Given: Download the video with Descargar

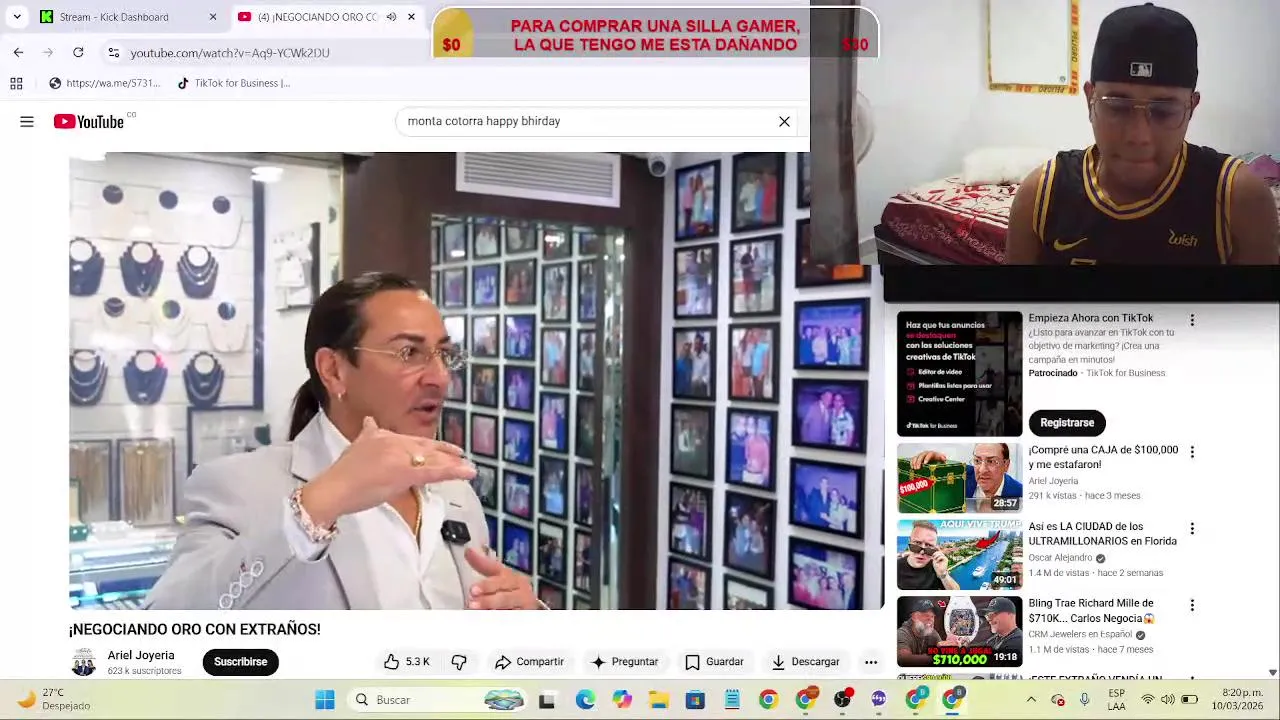Looking at the screenshot, I should (805, 662).
